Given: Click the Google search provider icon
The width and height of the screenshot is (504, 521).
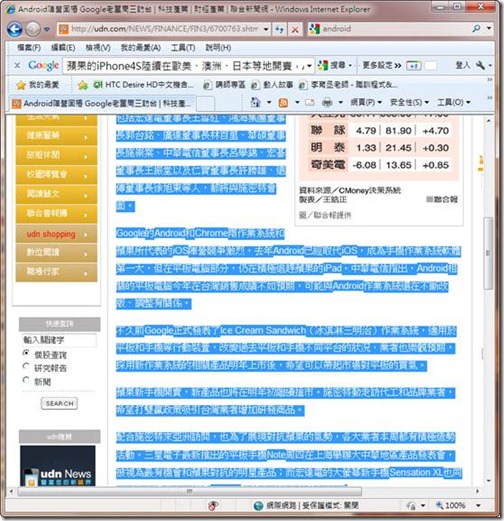Looking at the screenshot, I should (x=314, y=29).
